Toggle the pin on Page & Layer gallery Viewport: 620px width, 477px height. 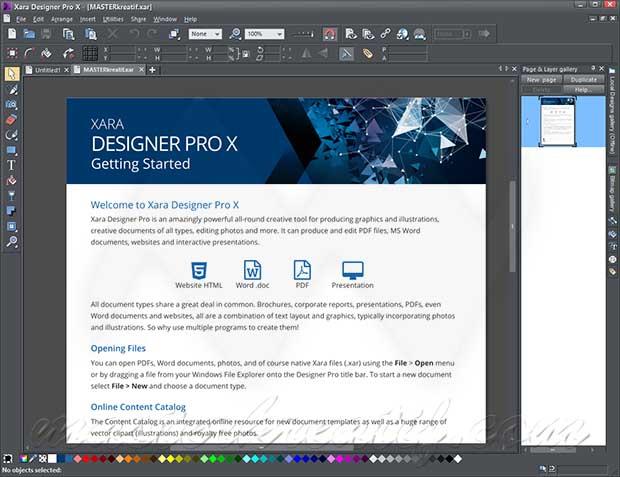(x=593, y=68)
